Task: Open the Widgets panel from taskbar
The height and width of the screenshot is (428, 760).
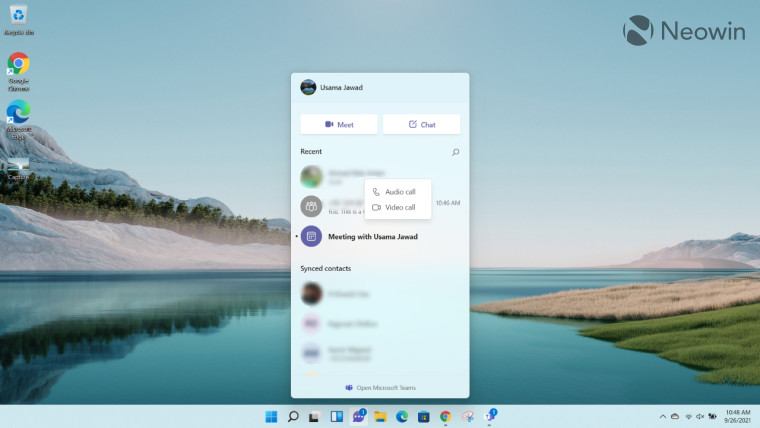Action: [336, 416]
